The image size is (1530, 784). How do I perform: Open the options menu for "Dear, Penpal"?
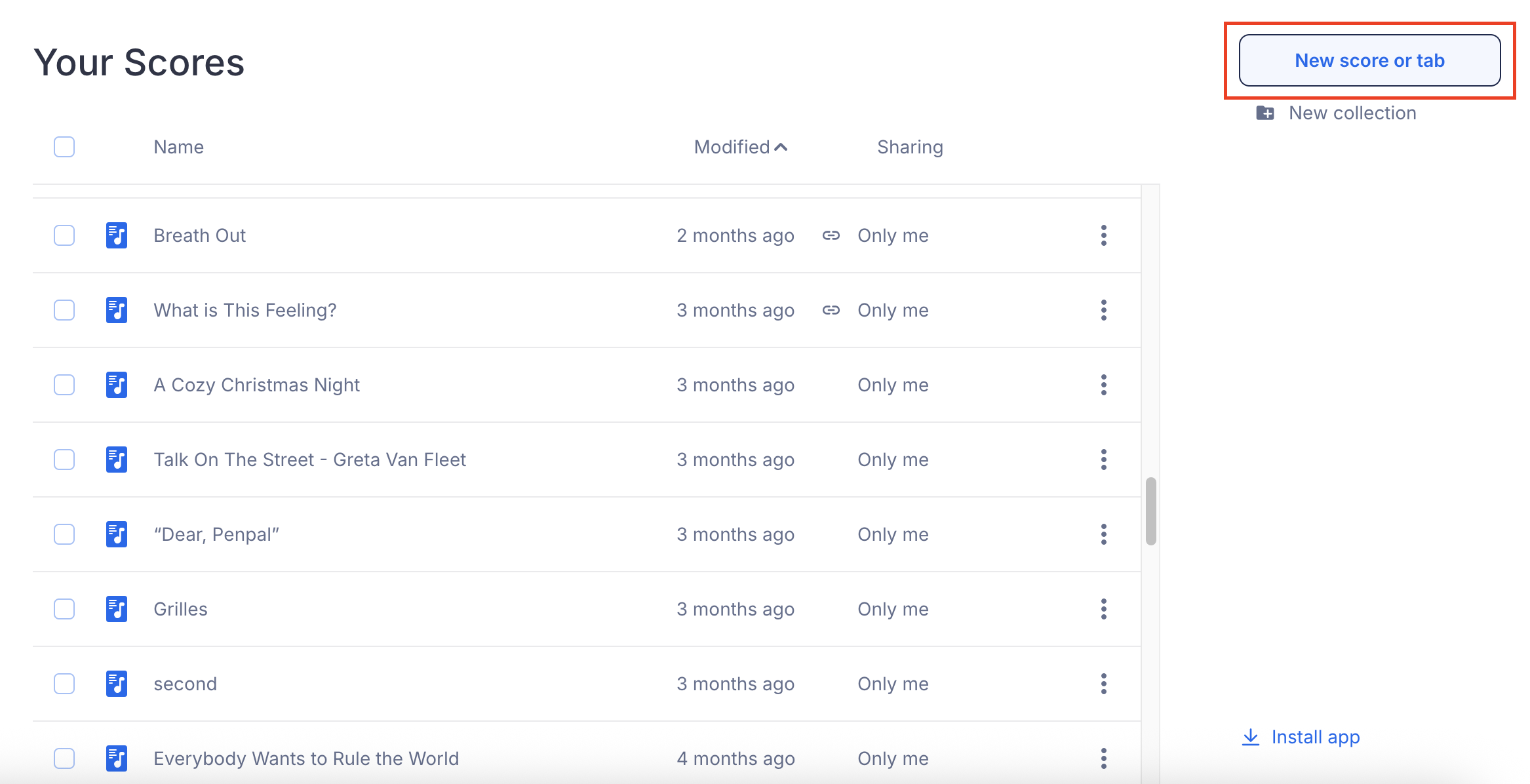[x=1104, y=534]
